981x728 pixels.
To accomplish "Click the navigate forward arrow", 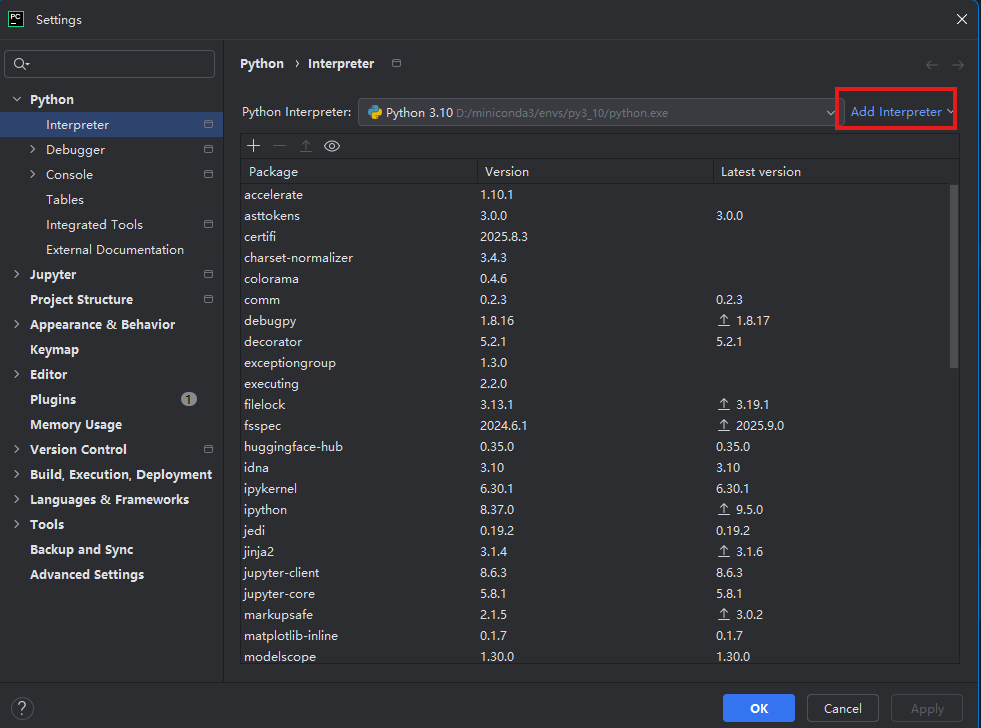I will click(958, 64).
